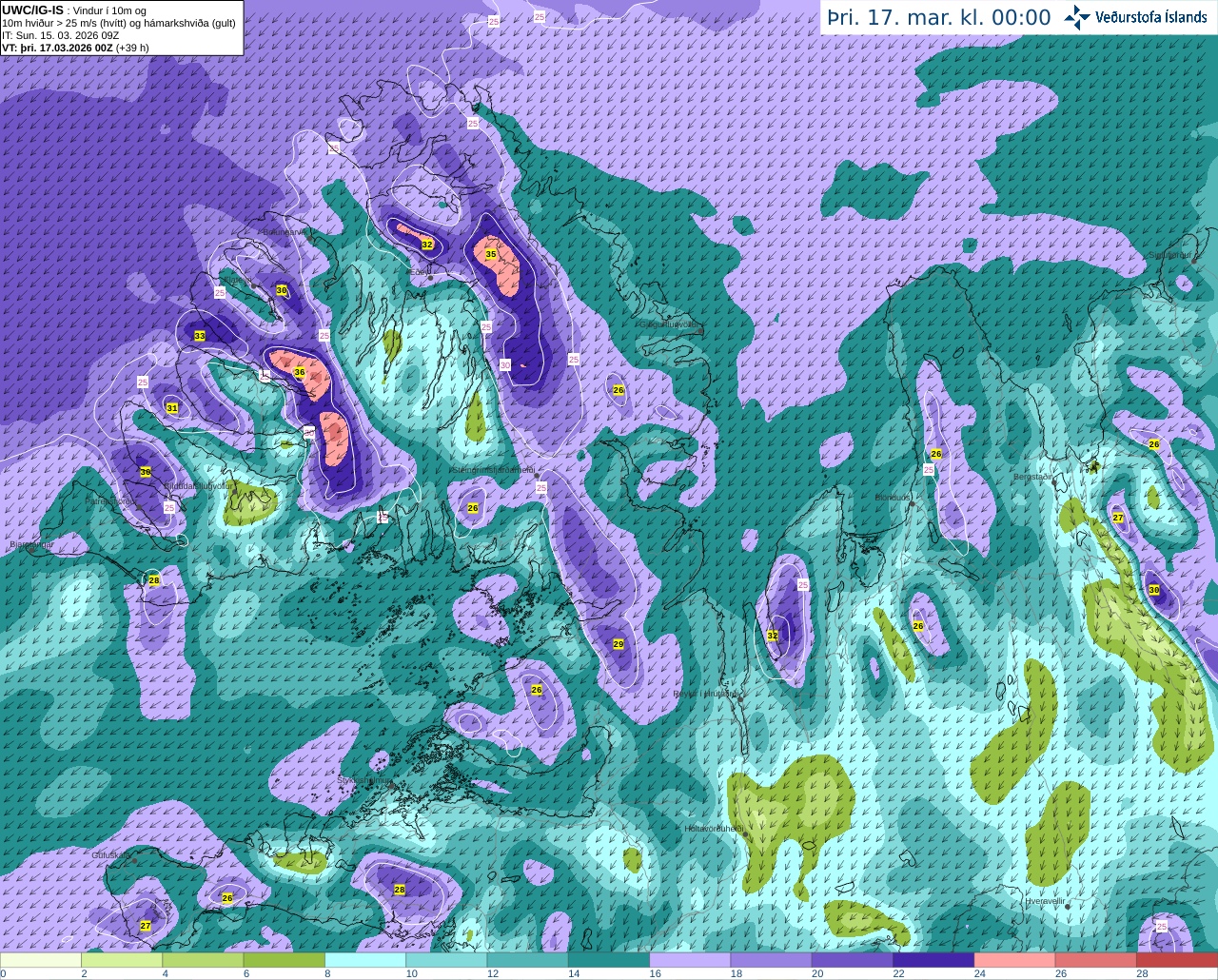The height and width of the screenshot is (980, 1218).
Task: Click the yellow gust label 33
Action: point(200,336)
